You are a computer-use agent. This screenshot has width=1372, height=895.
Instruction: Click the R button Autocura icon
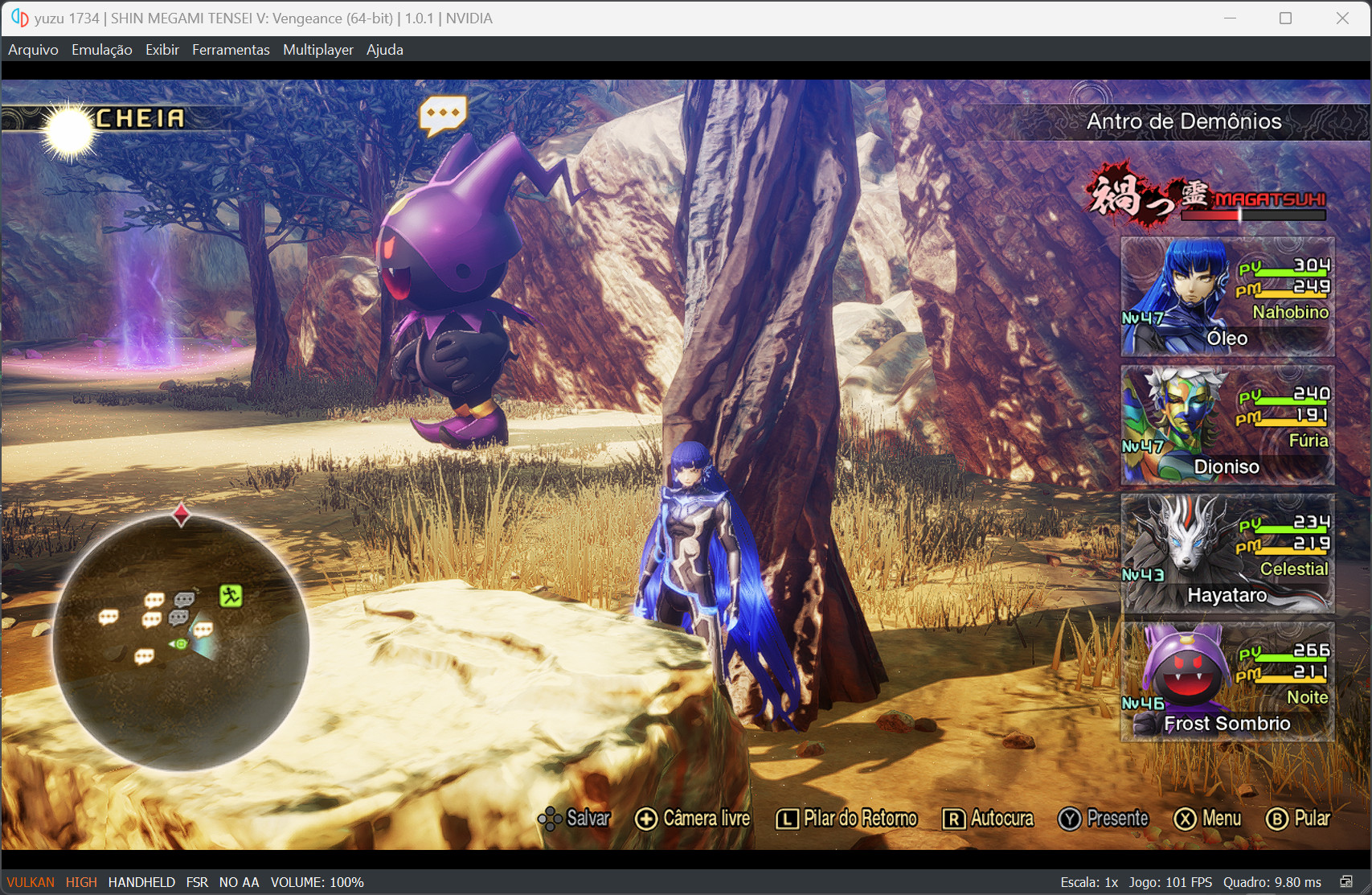(x=953, y=819)
